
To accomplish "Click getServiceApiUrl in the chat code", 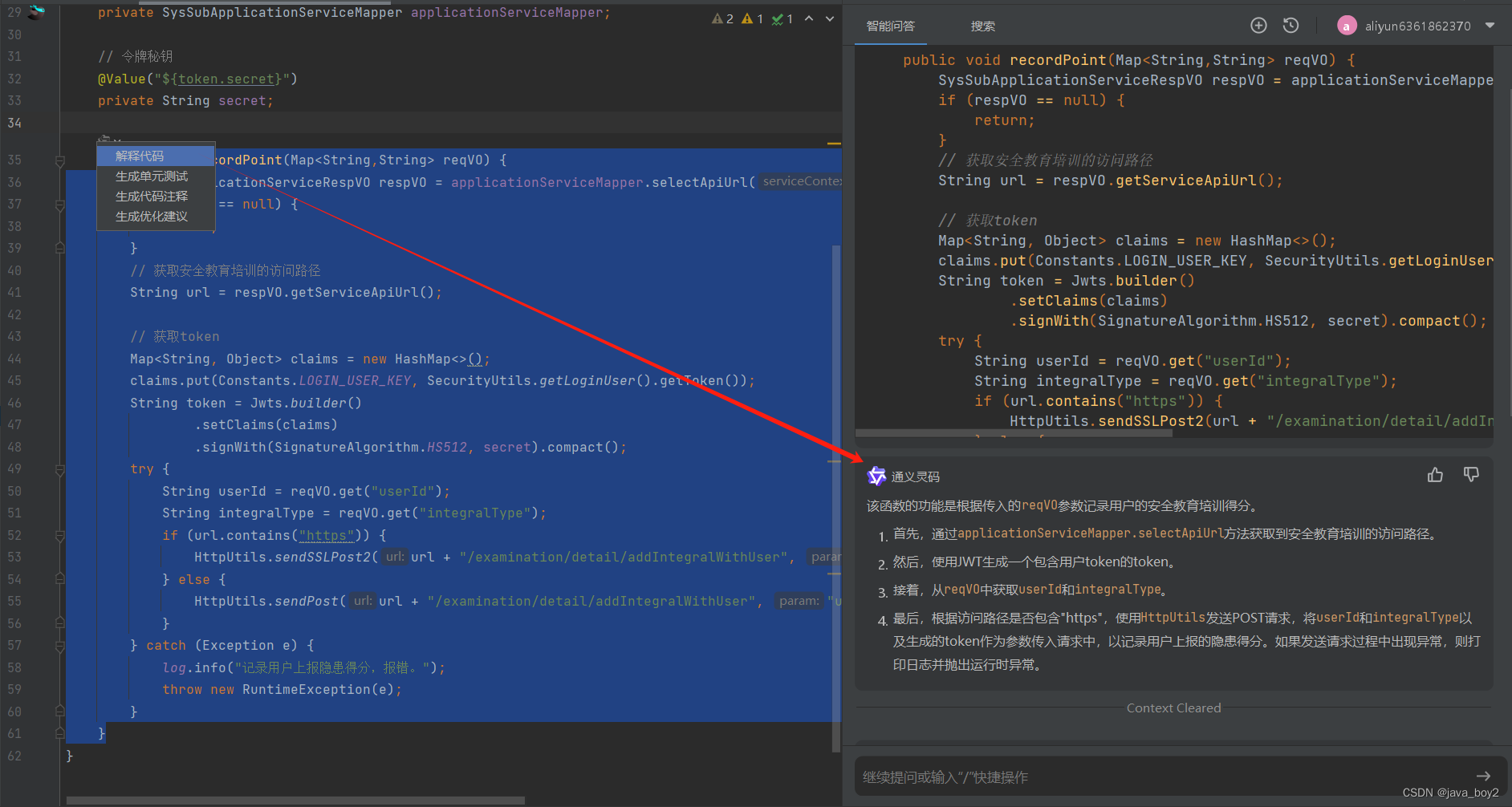I will [1185, 180].
